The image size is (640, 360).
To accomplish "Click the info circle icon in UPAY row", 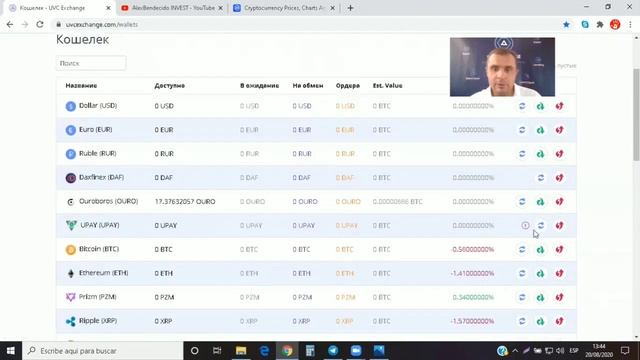I will click(x=525, y=225).
